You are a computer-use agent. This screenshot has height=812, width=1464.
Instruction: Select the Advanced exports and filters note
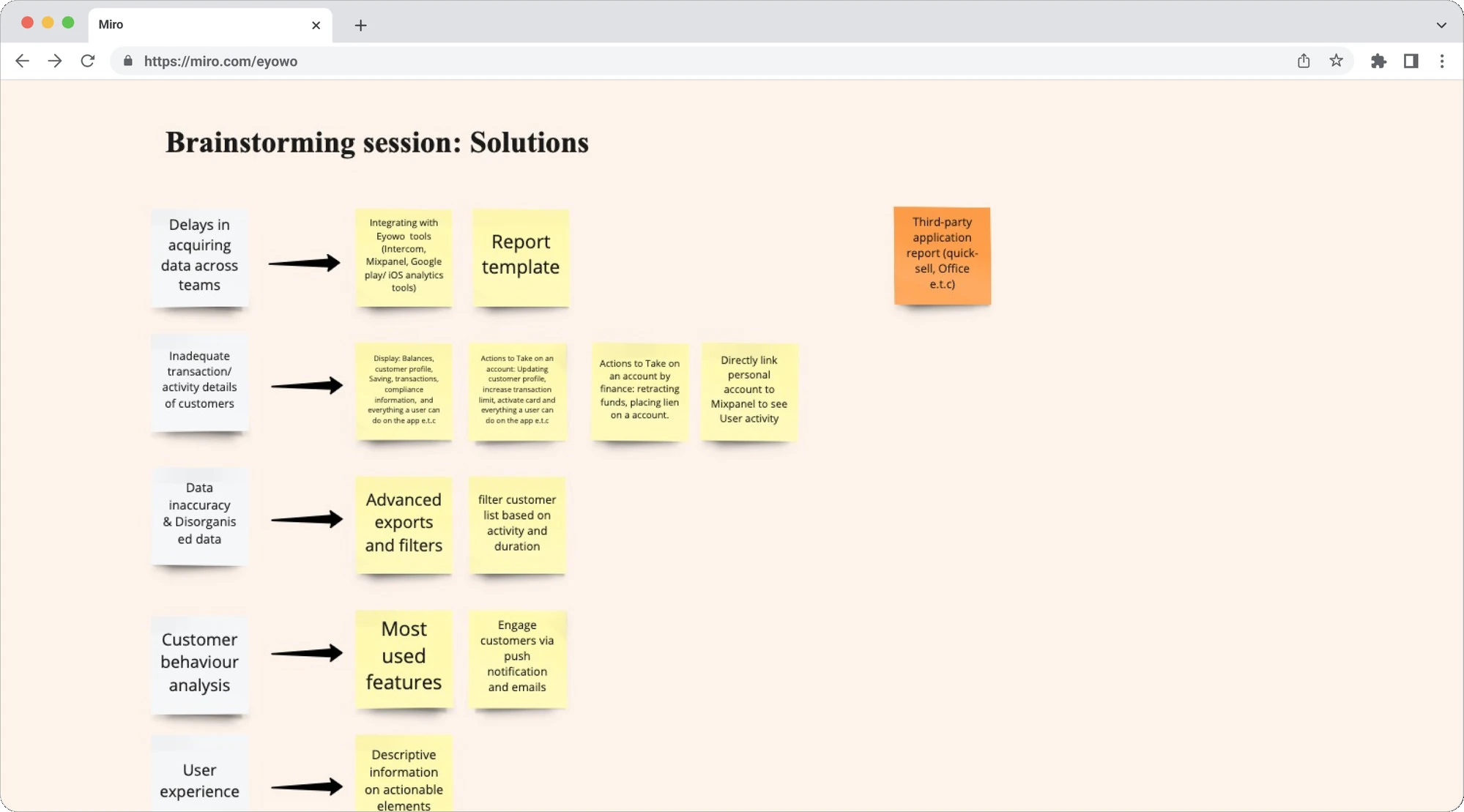tap(404, 525)
